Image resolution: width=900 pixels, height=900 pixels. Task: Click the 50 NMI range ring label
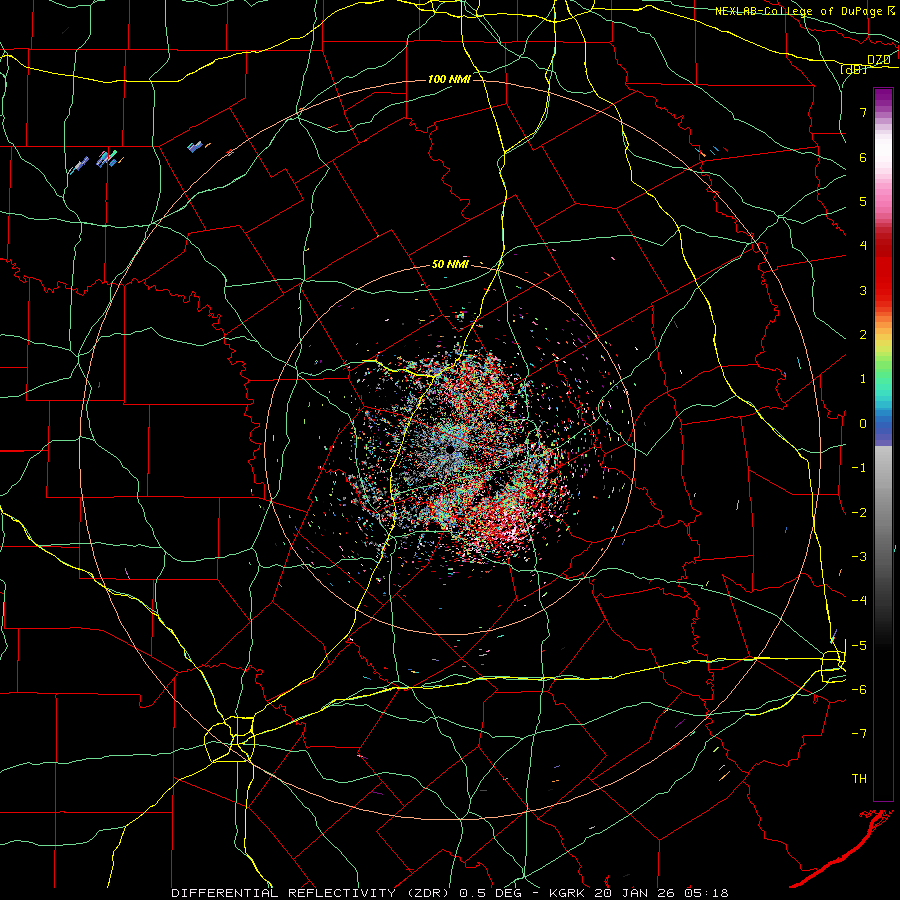pyautogui.click(x=450, y=265)
